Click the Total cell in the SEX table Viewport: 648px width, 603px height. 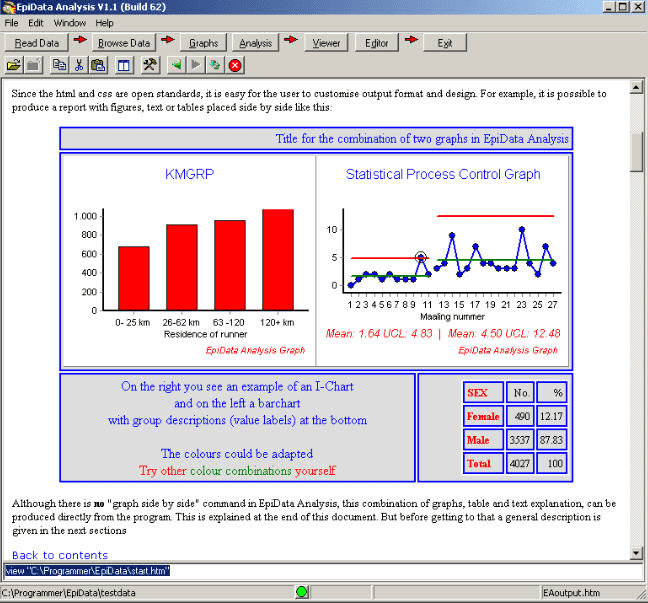pos(483,463)
